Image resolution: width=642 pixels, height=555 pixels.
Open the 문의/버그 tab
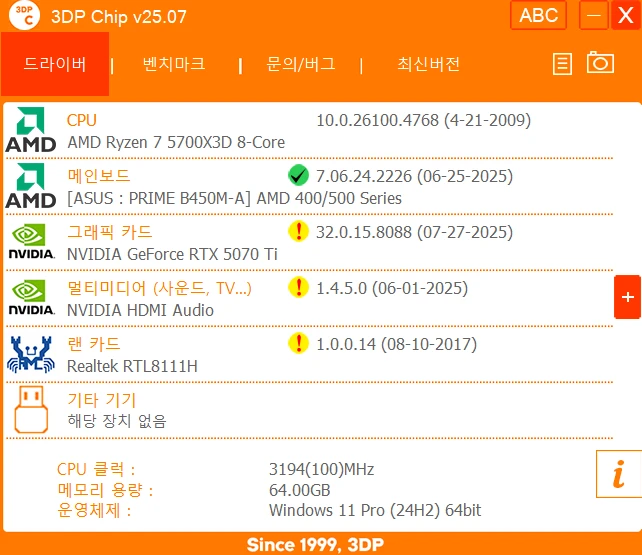pyautogui.click(x=301, y=64)
